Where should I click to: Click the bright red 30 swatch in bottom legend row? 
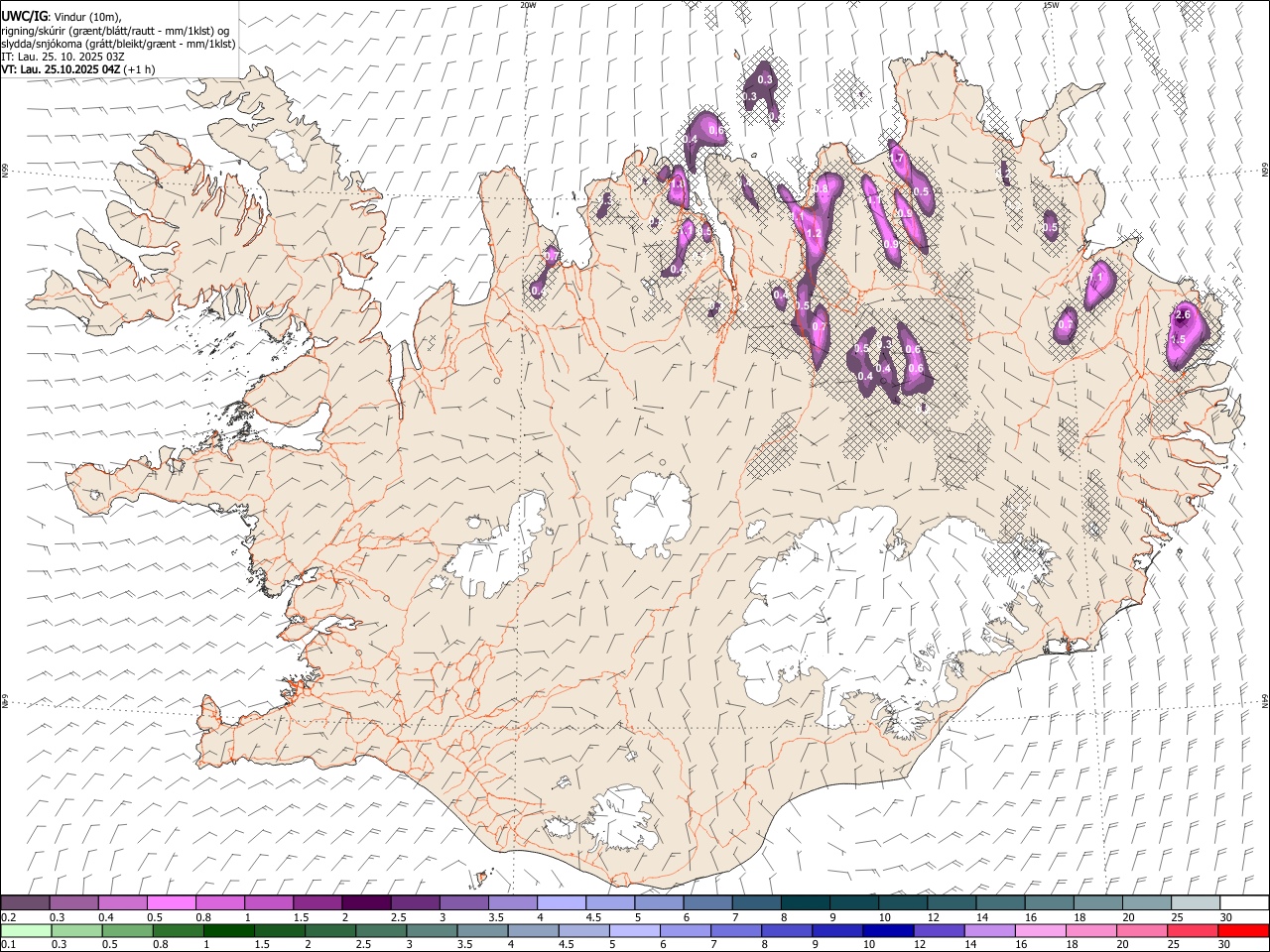pyautogui.click(x=1243, y=930)
